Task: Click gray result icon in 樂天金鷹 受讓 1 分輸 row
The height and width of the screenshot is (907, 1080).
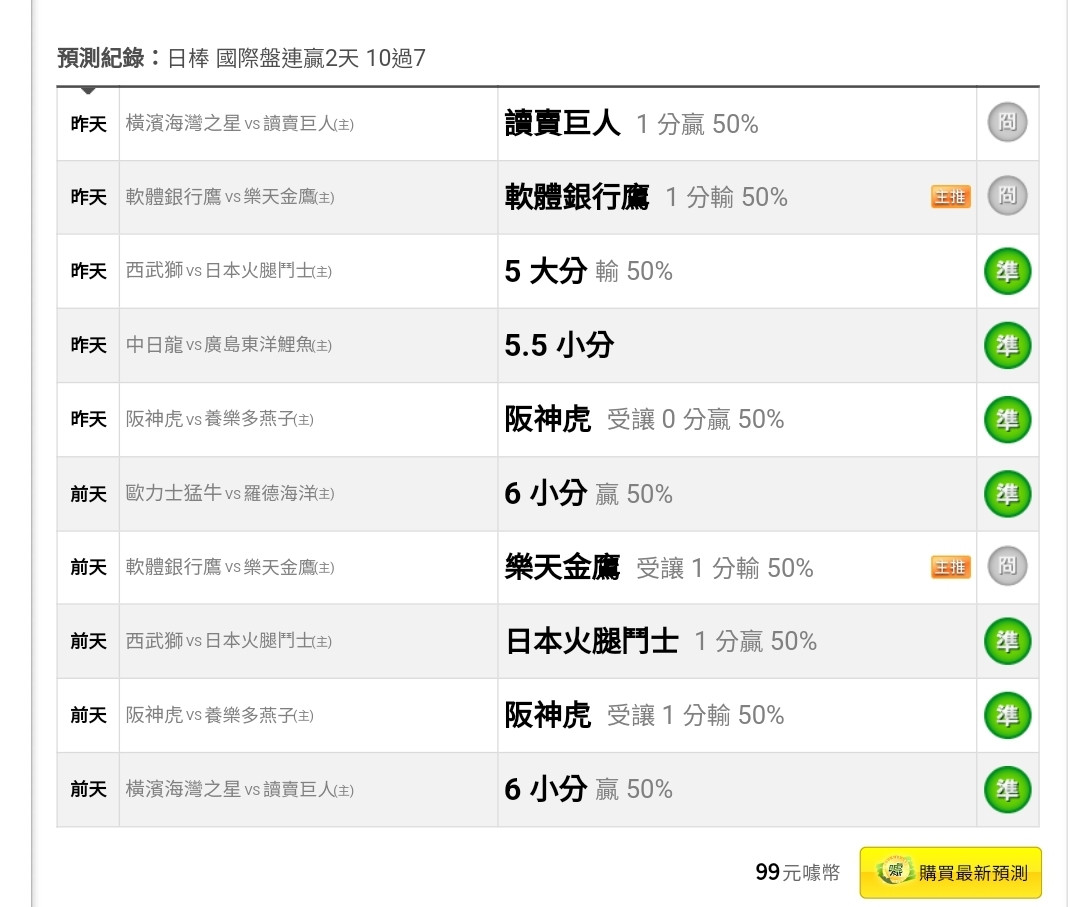Action: pyautogui.click(x=1007, y=566)
